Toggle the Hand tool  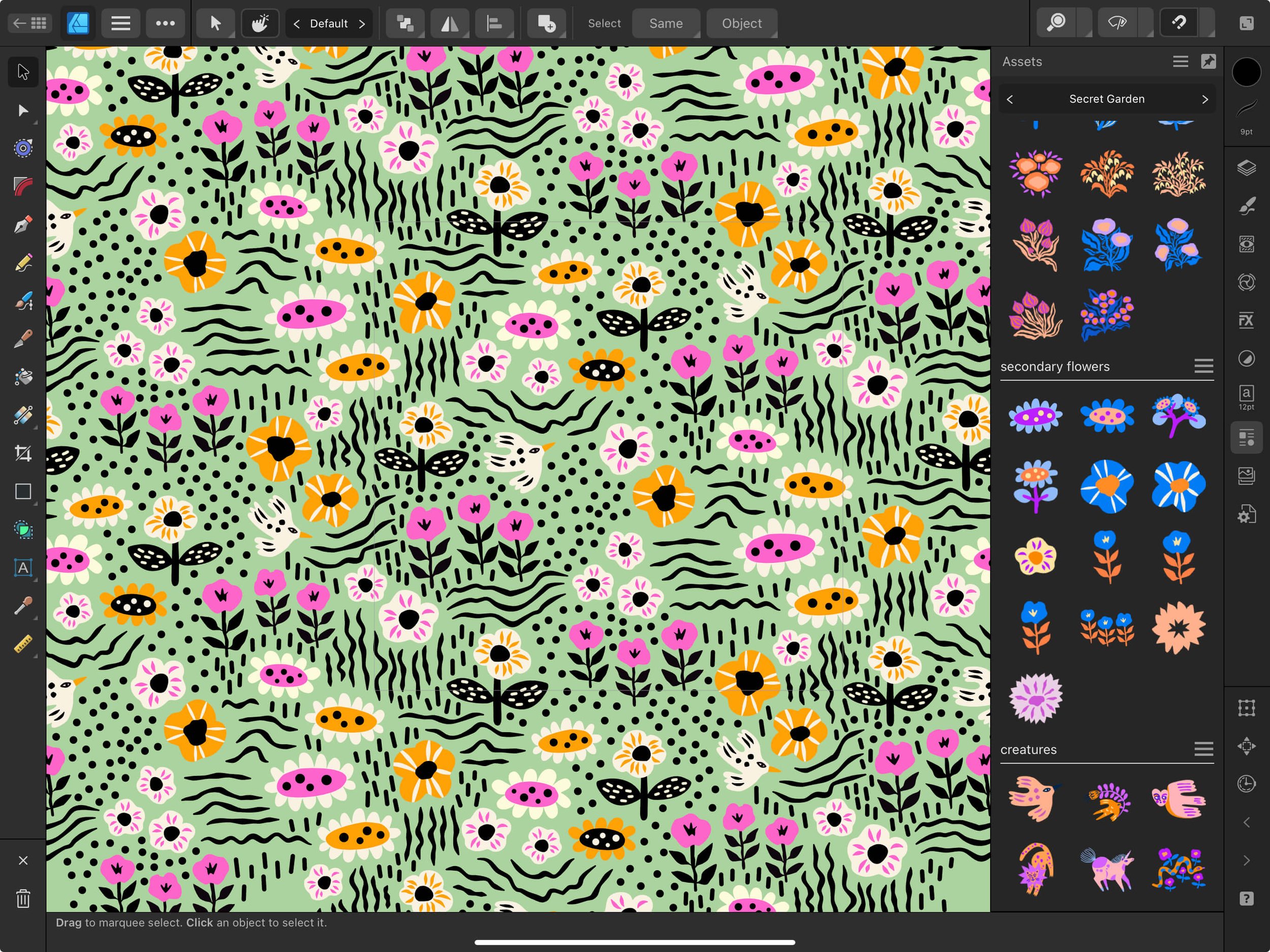tap(260, 23)
